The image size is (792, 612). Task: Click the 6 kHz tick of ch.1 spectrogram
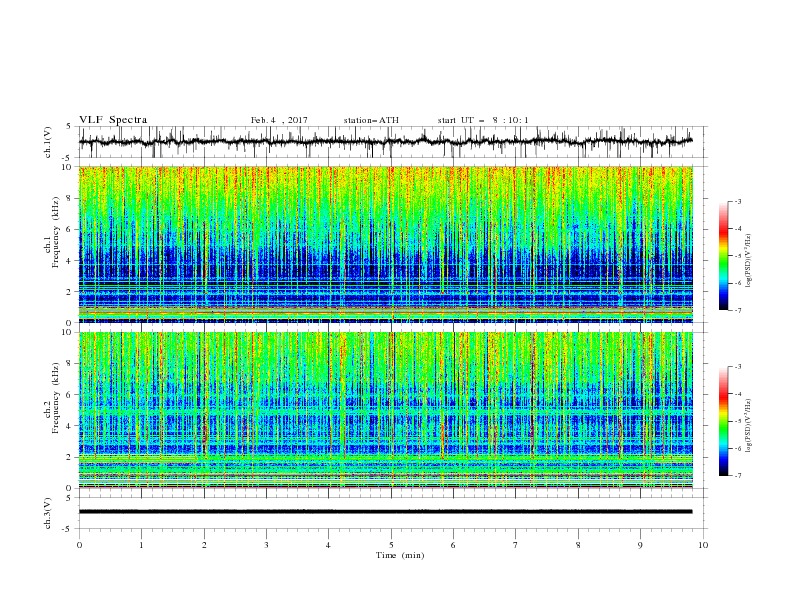[x=70, y=229]
